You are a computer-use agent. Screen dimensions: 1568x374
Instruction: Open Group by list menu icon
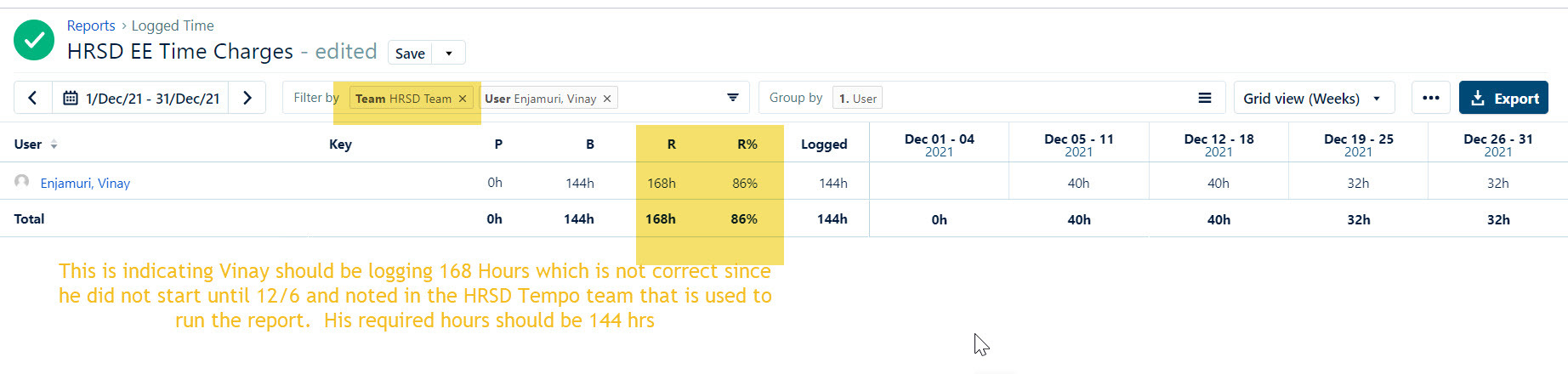pyautogui.click(x=1204, y=98)
